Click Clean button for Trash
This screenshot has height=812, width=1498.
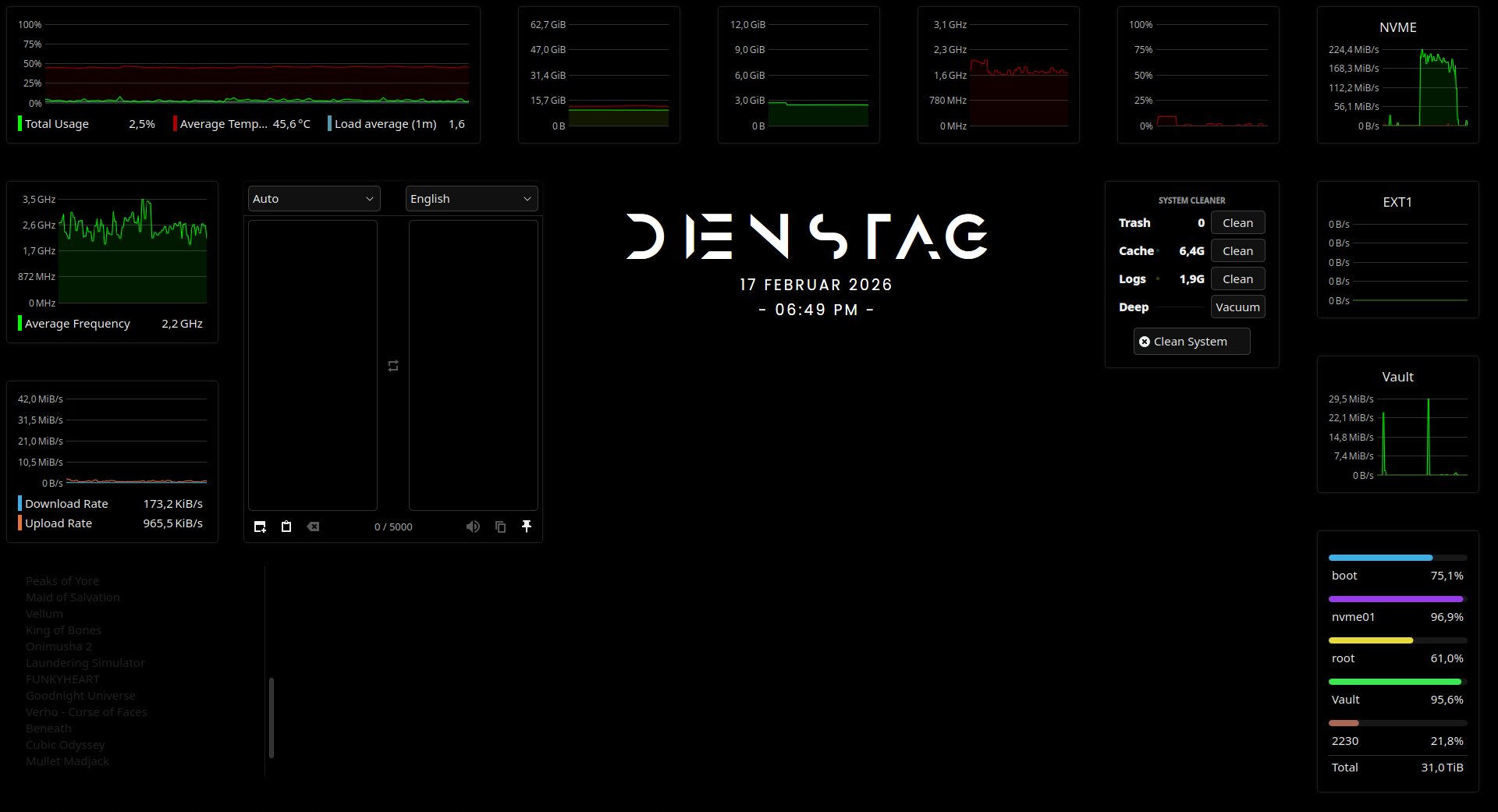pyautogui.click(x=1237, y=223)
